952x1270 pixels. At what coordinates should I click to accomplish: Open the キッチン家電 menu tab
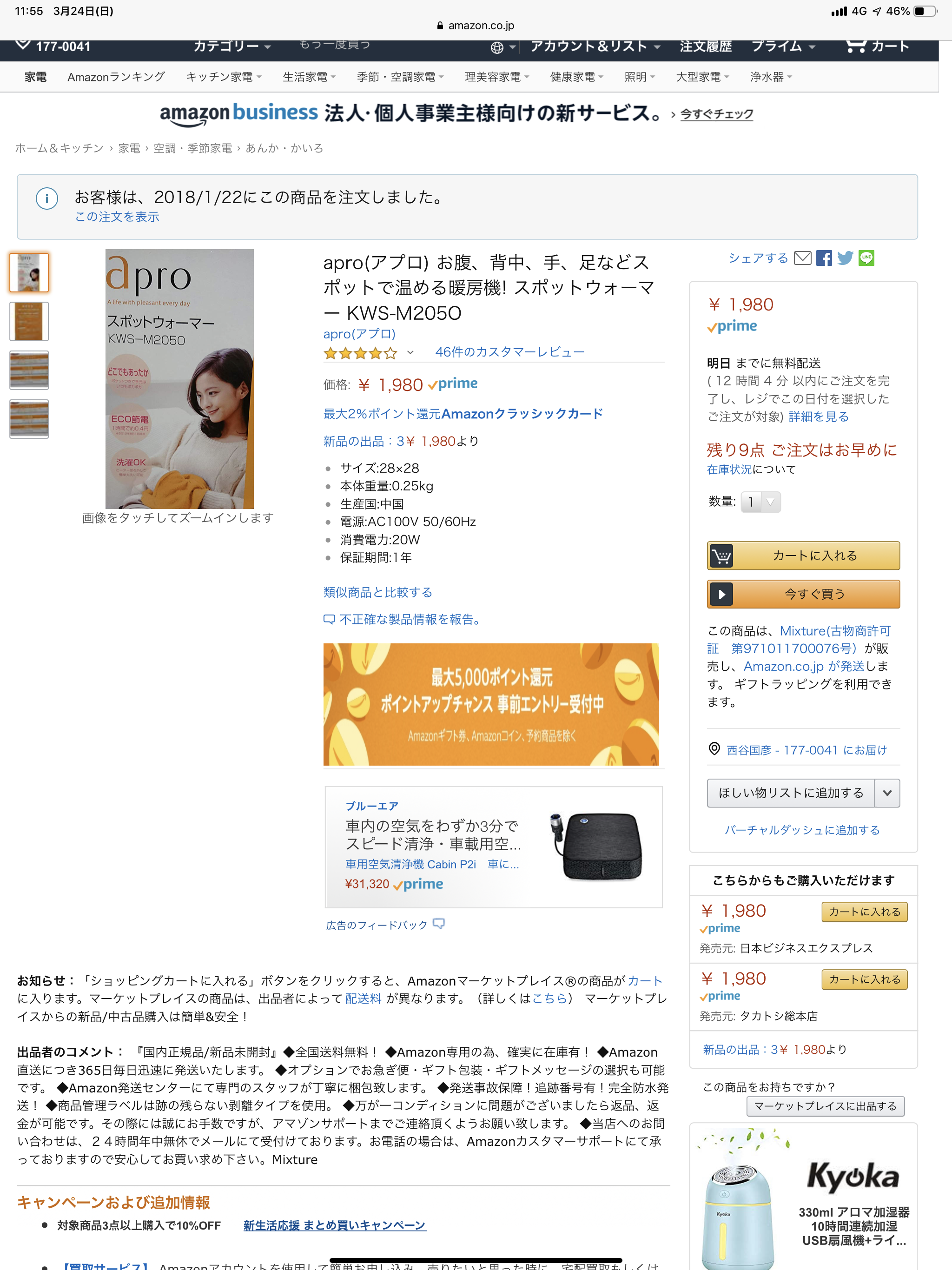(x=224, y=77)
